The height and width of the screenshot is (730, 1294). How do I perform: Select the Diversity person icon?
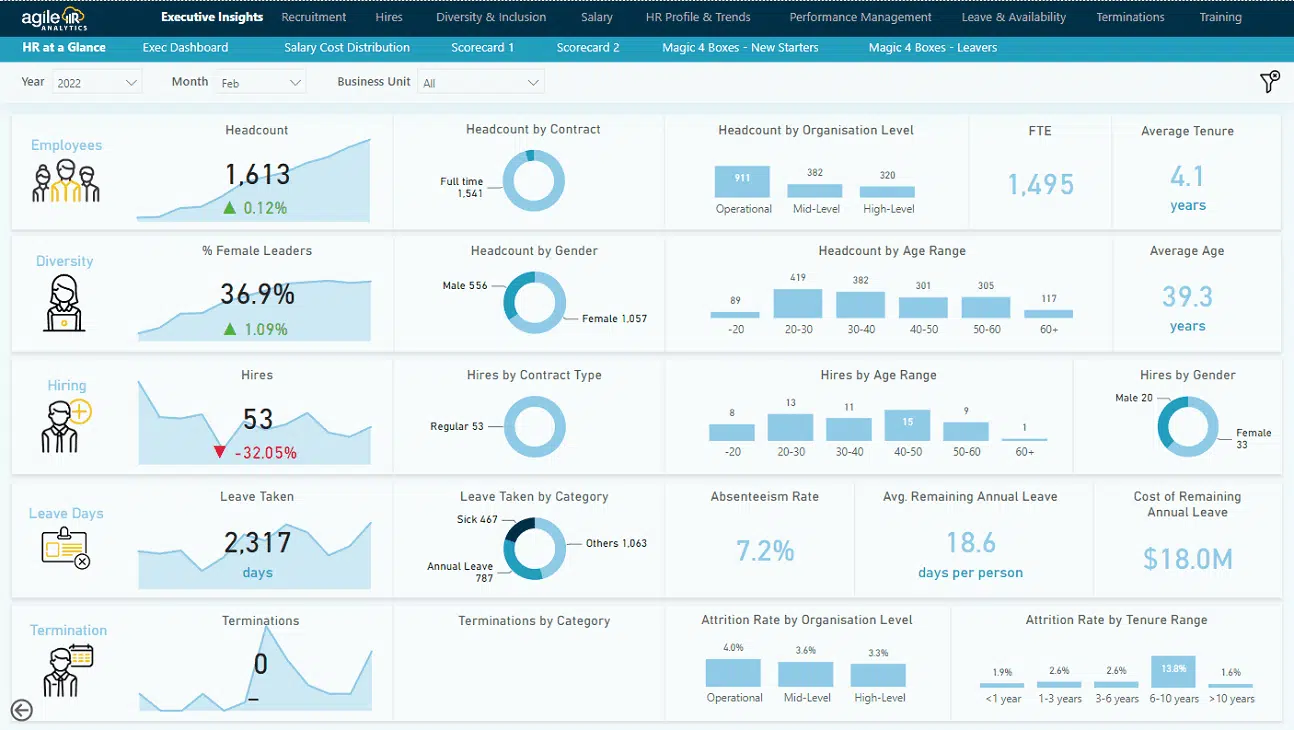62,302
